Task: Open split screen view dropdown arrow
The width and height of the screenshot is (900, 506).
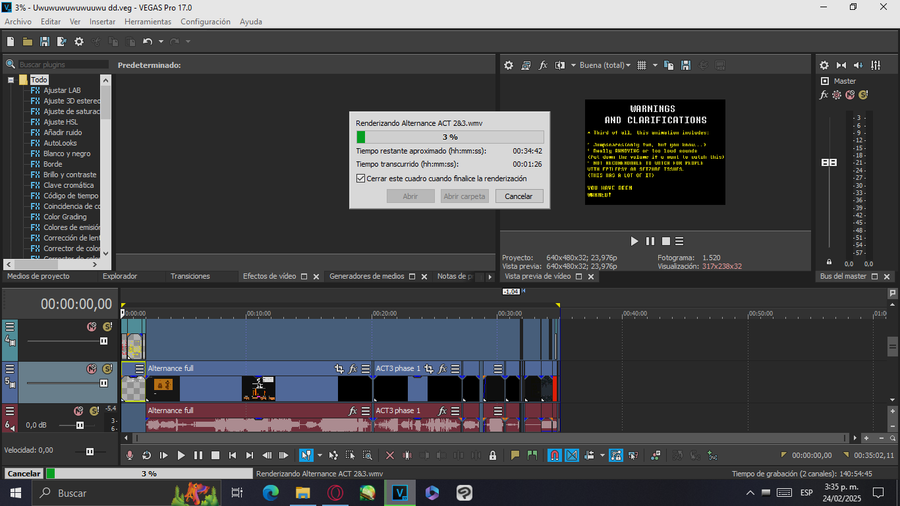Action: 573,65
